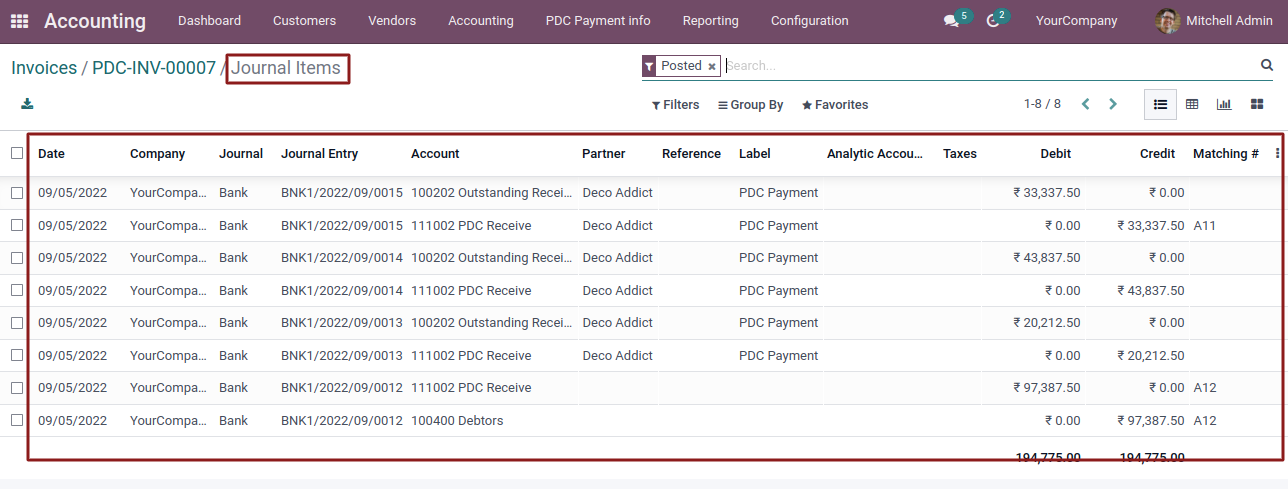Click the export download icon

27,104
